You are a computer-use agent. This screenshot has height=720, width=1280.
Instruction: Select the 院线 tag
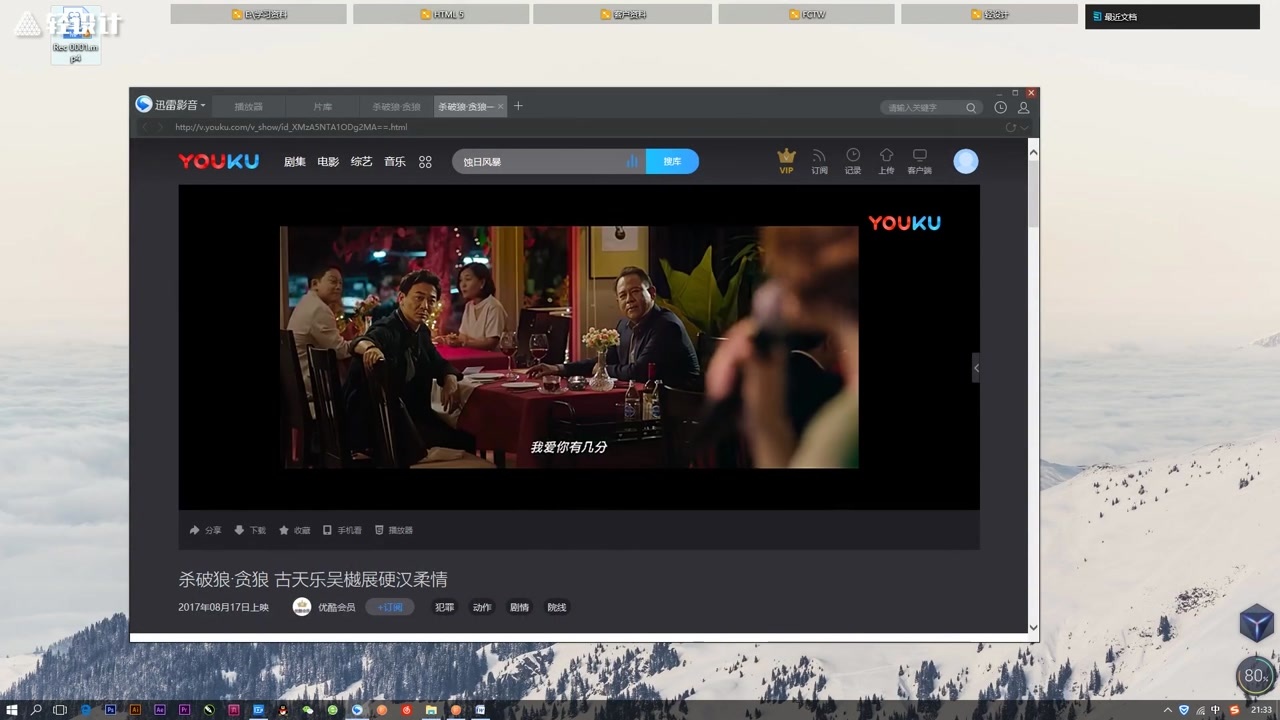(557, 607)
